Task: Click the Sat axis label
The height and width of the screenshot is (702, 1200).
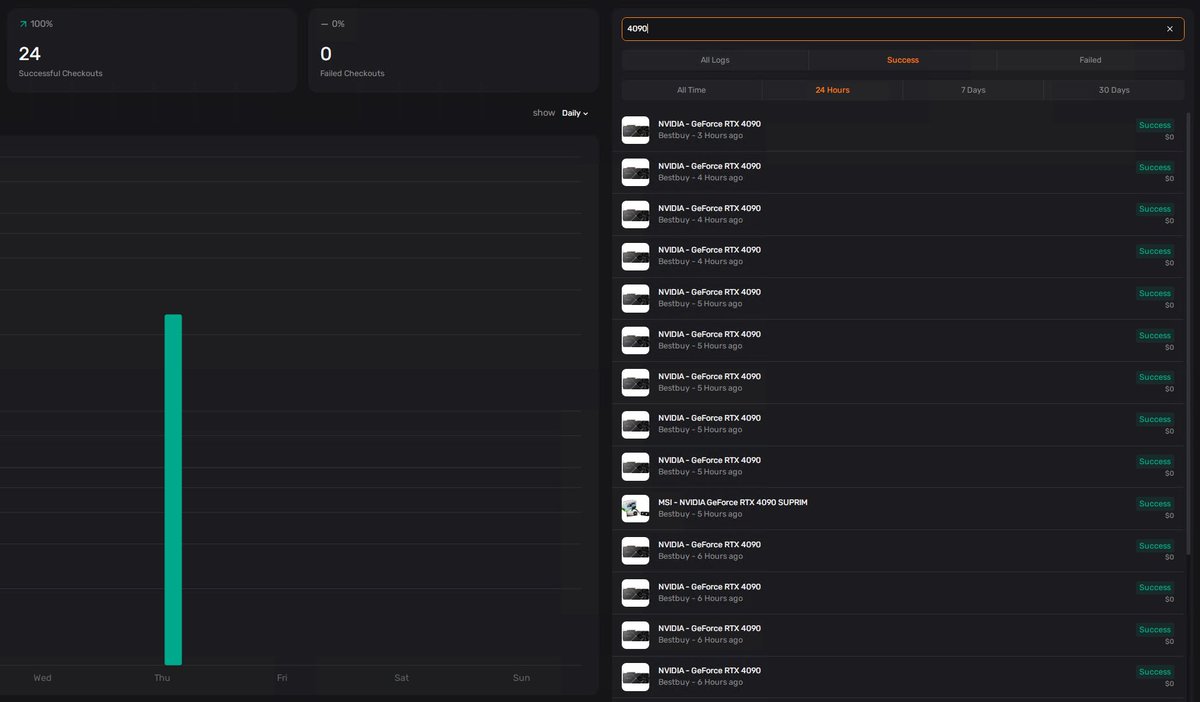Action: tap(401, 678)
